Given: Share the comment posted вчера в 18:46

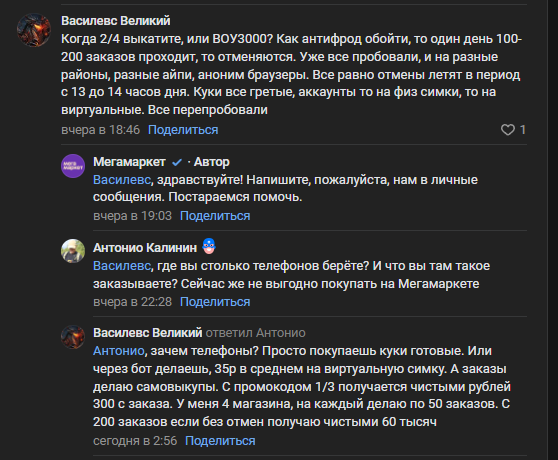Looking at the screenshot, I should (x=183, y=130).
